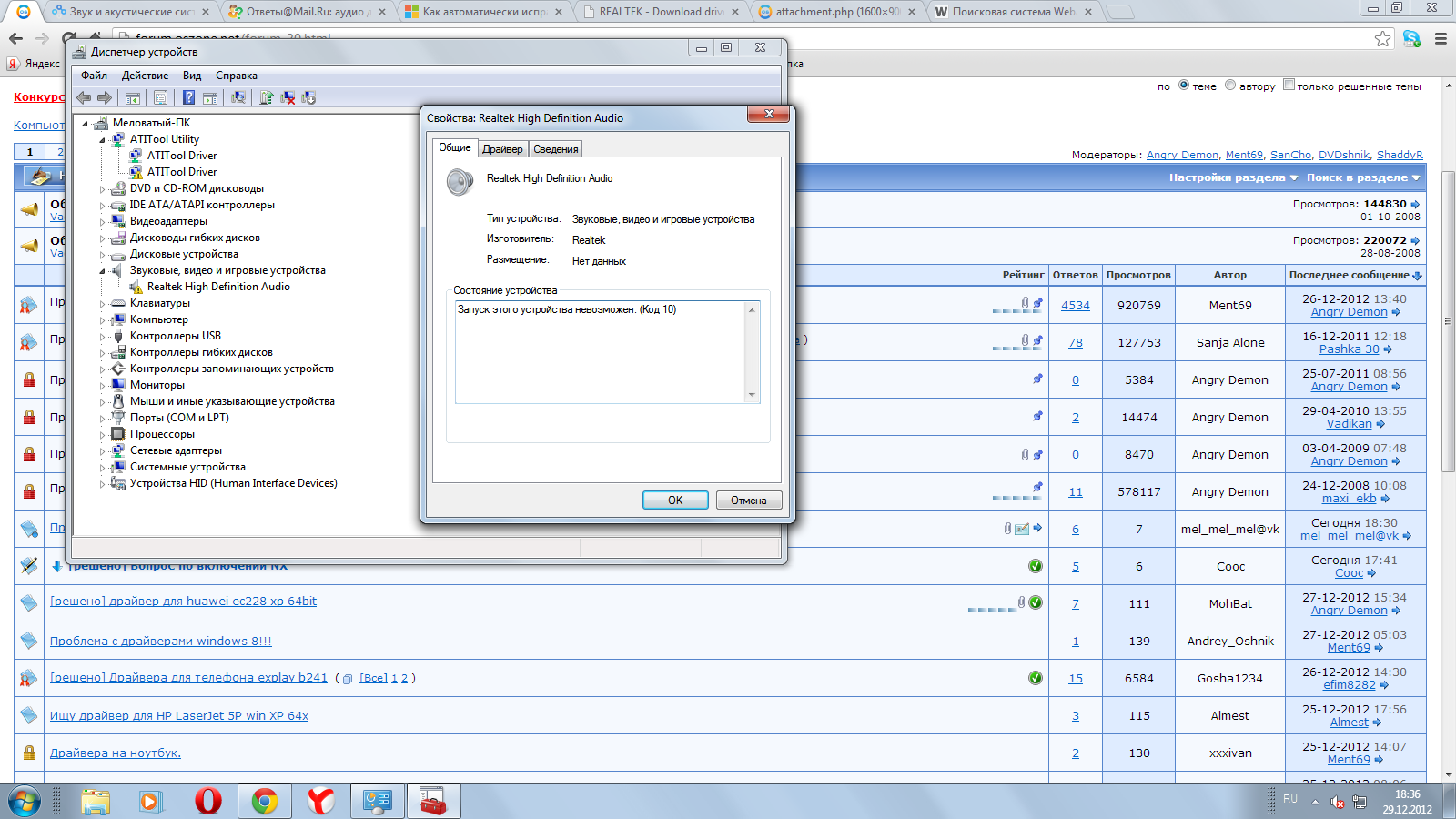Click the Device Manager title bar icon

pyautogui.click(x=80, y=52)
